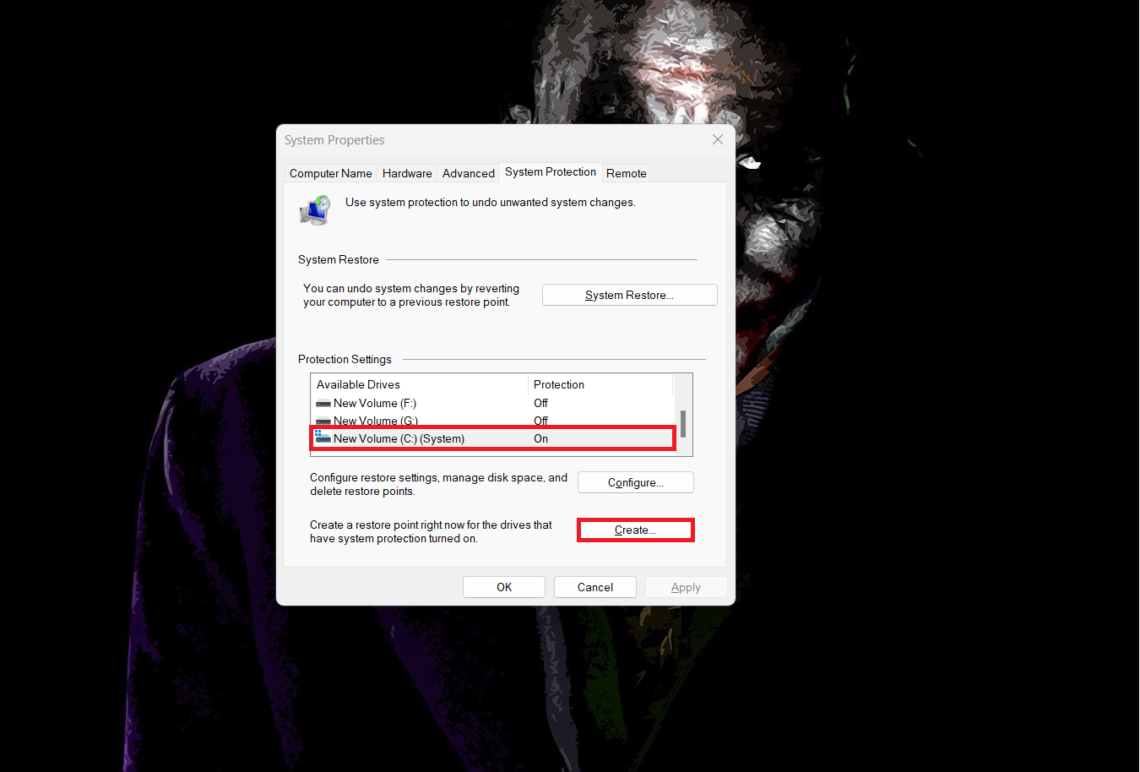Image resolution: width=1140 pixels, height=772 pixels.
Task: Open restore settings via the Configure button
Action: (635, 482)
